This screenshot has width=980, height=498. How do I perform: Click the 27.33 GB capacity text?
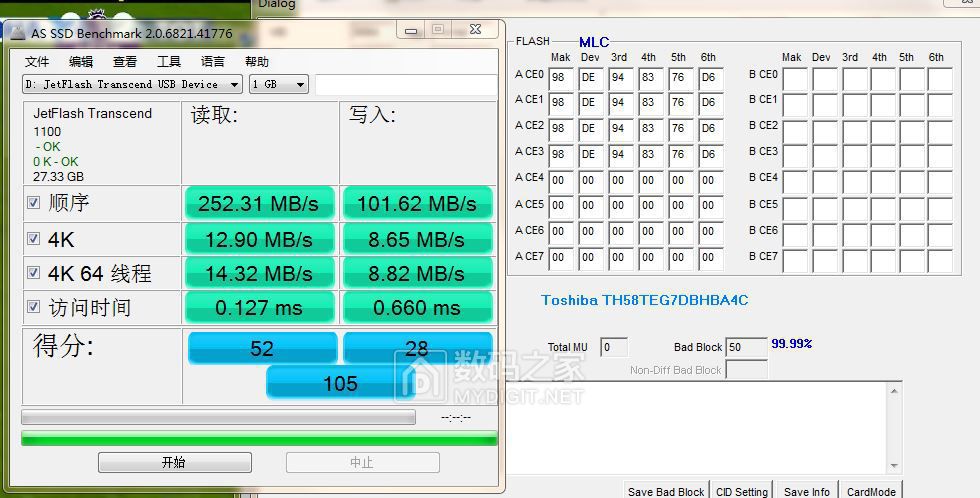click(58, 177)
